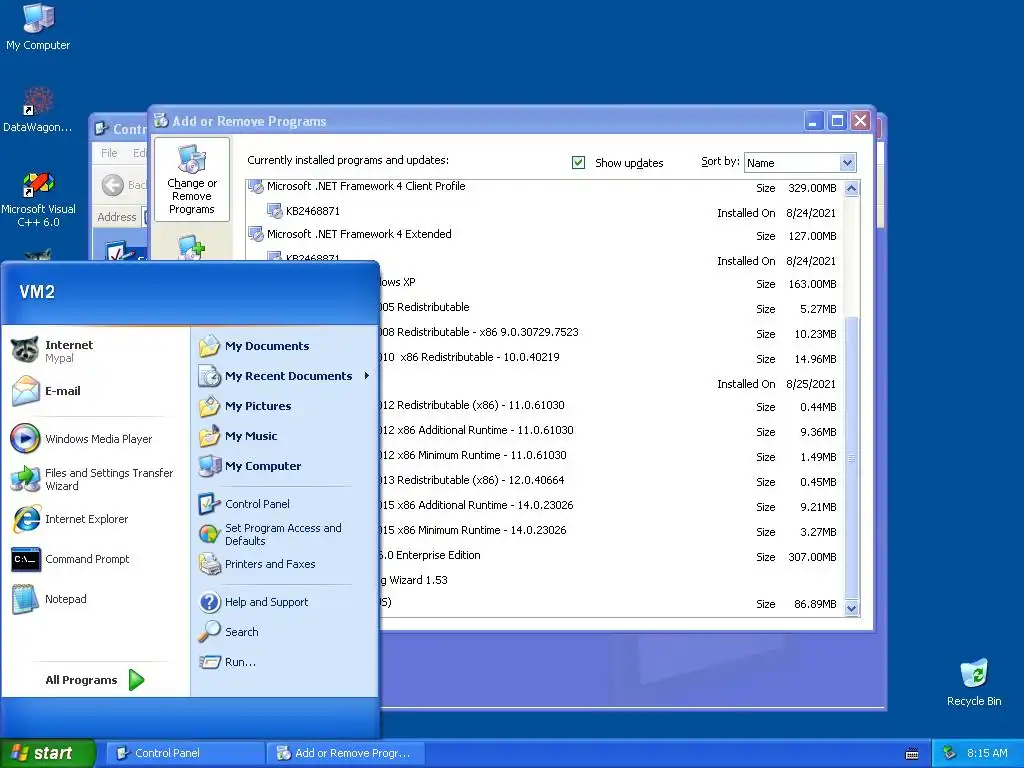Launch Windows Media Player
The width and height of the screenshot is (1024, 768).
pos(82,439)
